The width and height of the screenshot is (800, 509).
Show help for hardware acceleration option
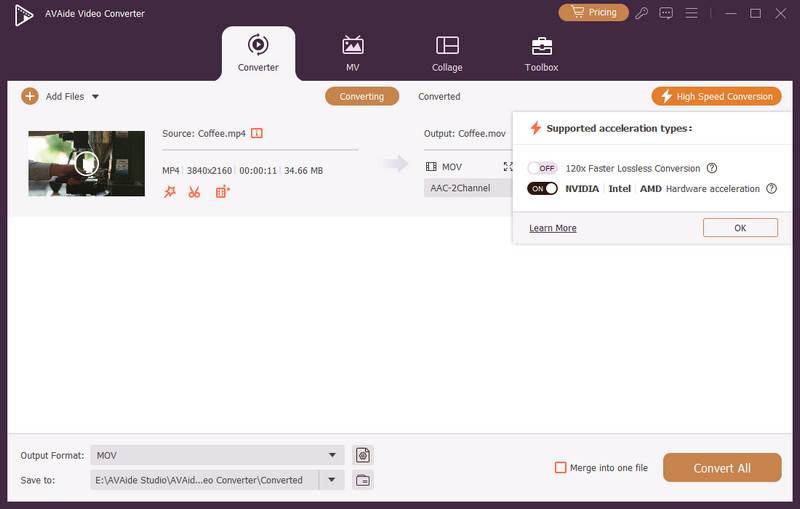tap(771, 188)
